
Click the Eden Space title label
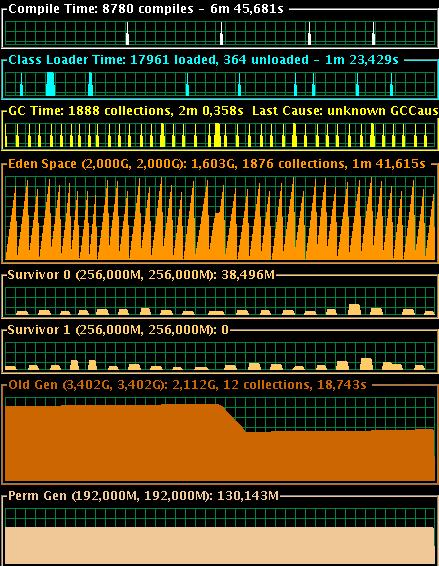[217, 164]
